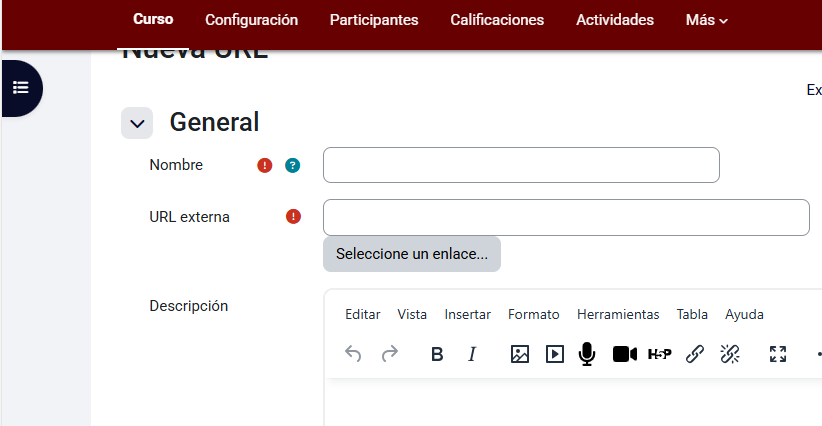Toggle italic formatting in description editor
The height and width of the screenshot is (426, 822).
473,353
